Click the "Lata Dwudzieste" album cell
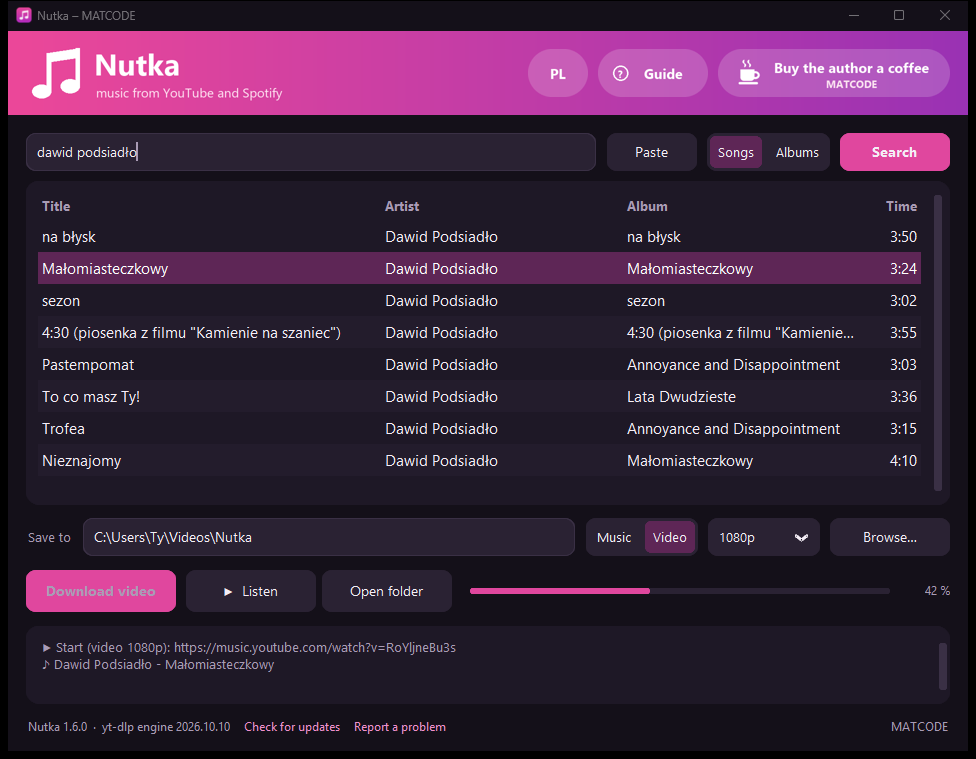 (681, 397)
